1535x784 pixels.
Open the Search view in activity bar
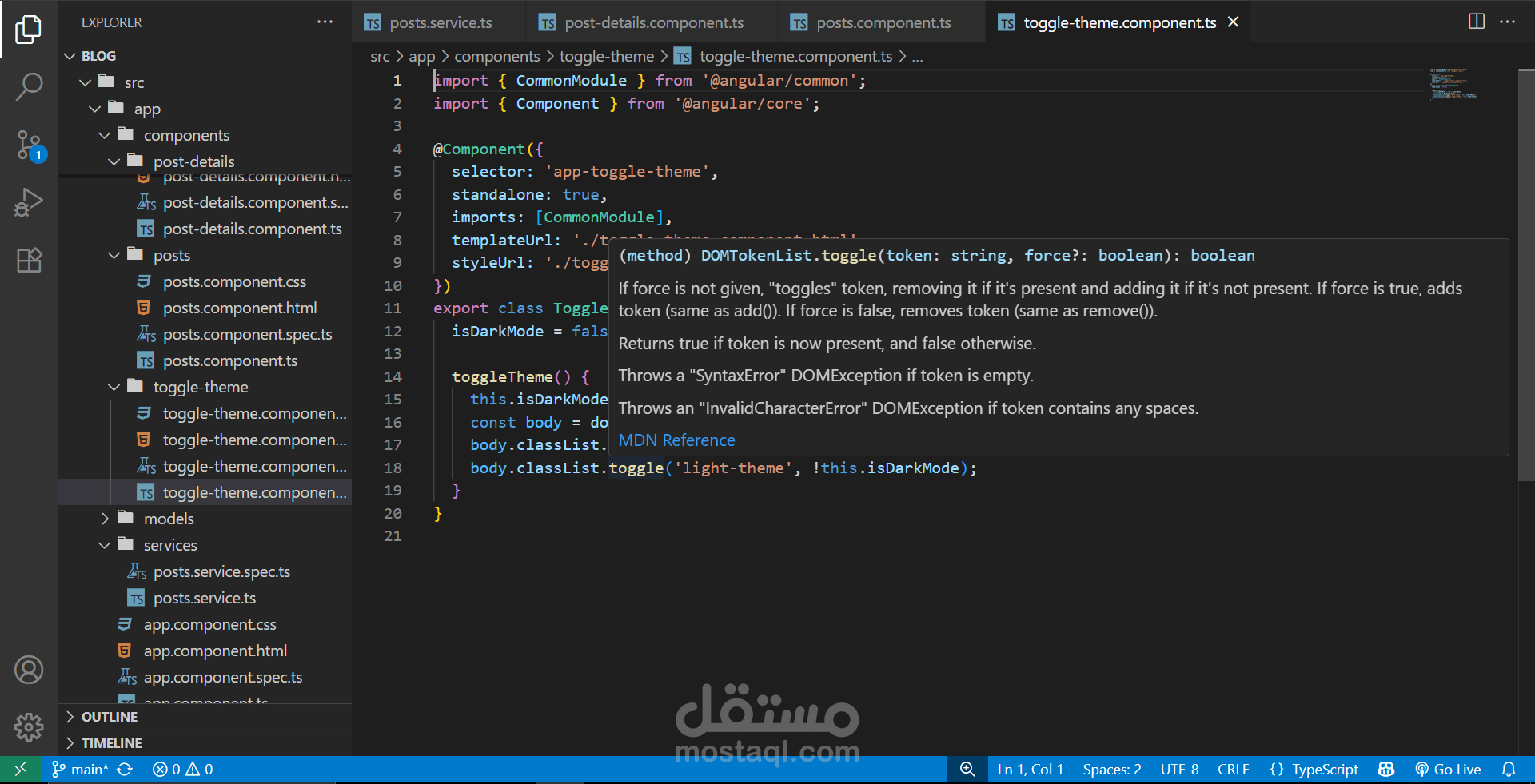[29, 87]
